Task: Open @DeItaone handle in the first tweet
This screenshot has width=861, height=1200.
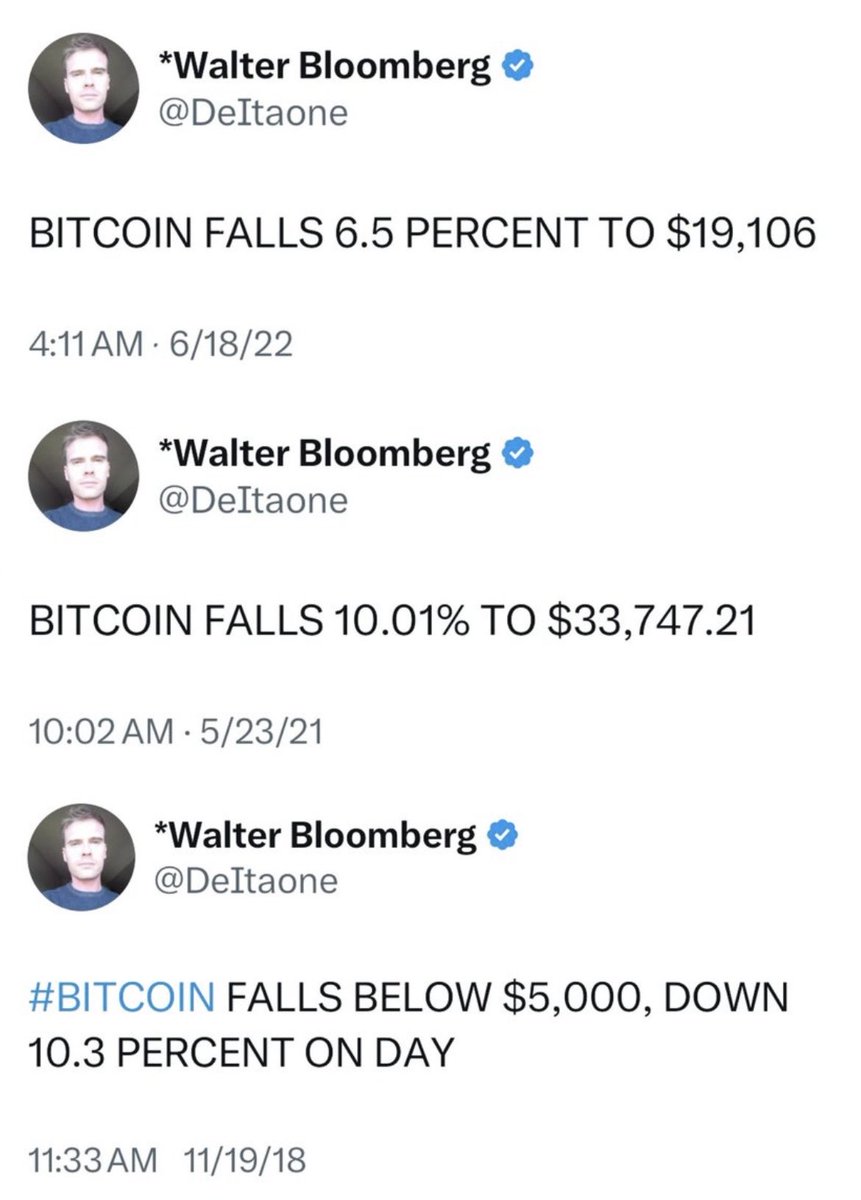Action: pos(254,113)
